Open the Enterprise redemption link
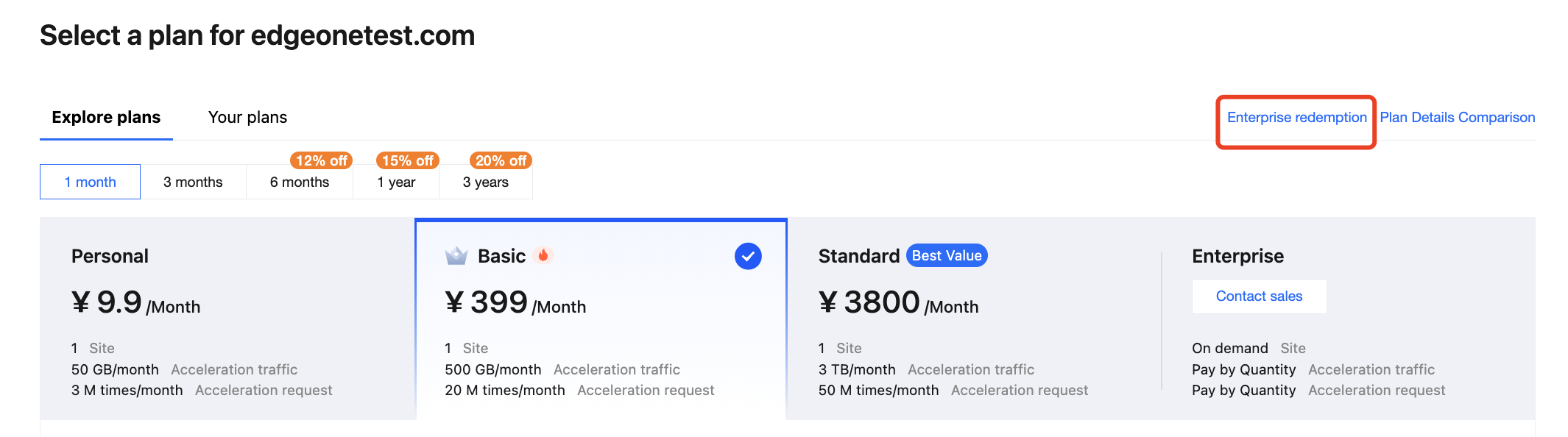This screenshot has width=1568, height=437. click(1296, 118)
